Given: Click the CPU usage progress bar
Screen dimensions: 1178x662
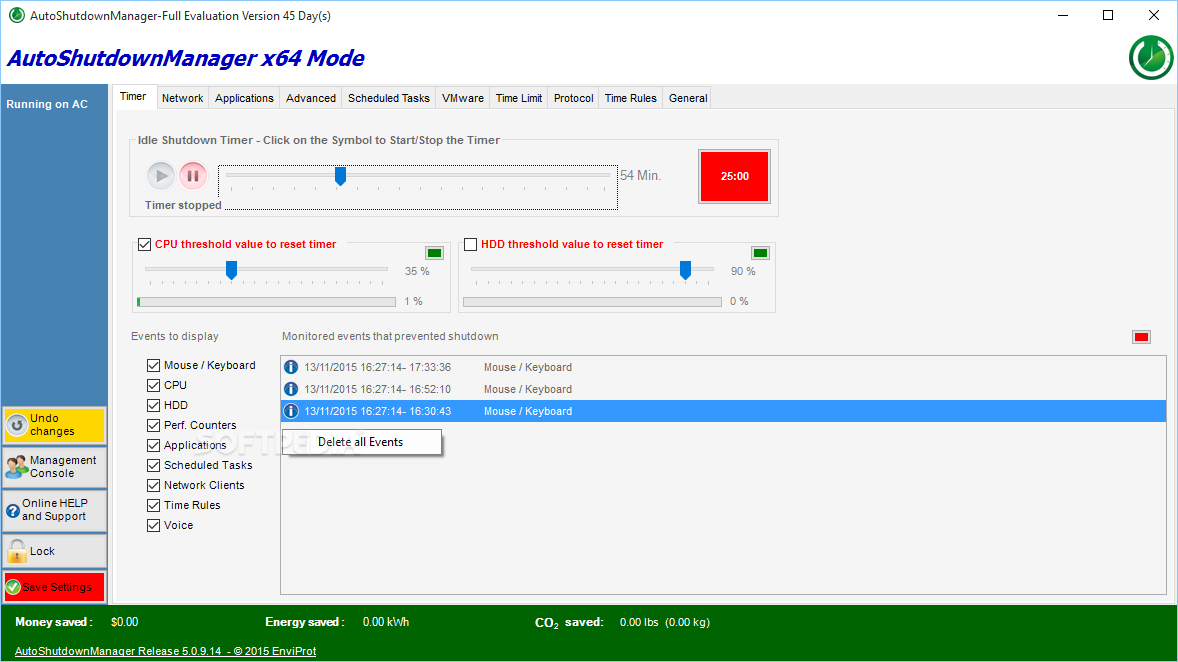Looking at the screenshot, I should click(x=267, y=302).
